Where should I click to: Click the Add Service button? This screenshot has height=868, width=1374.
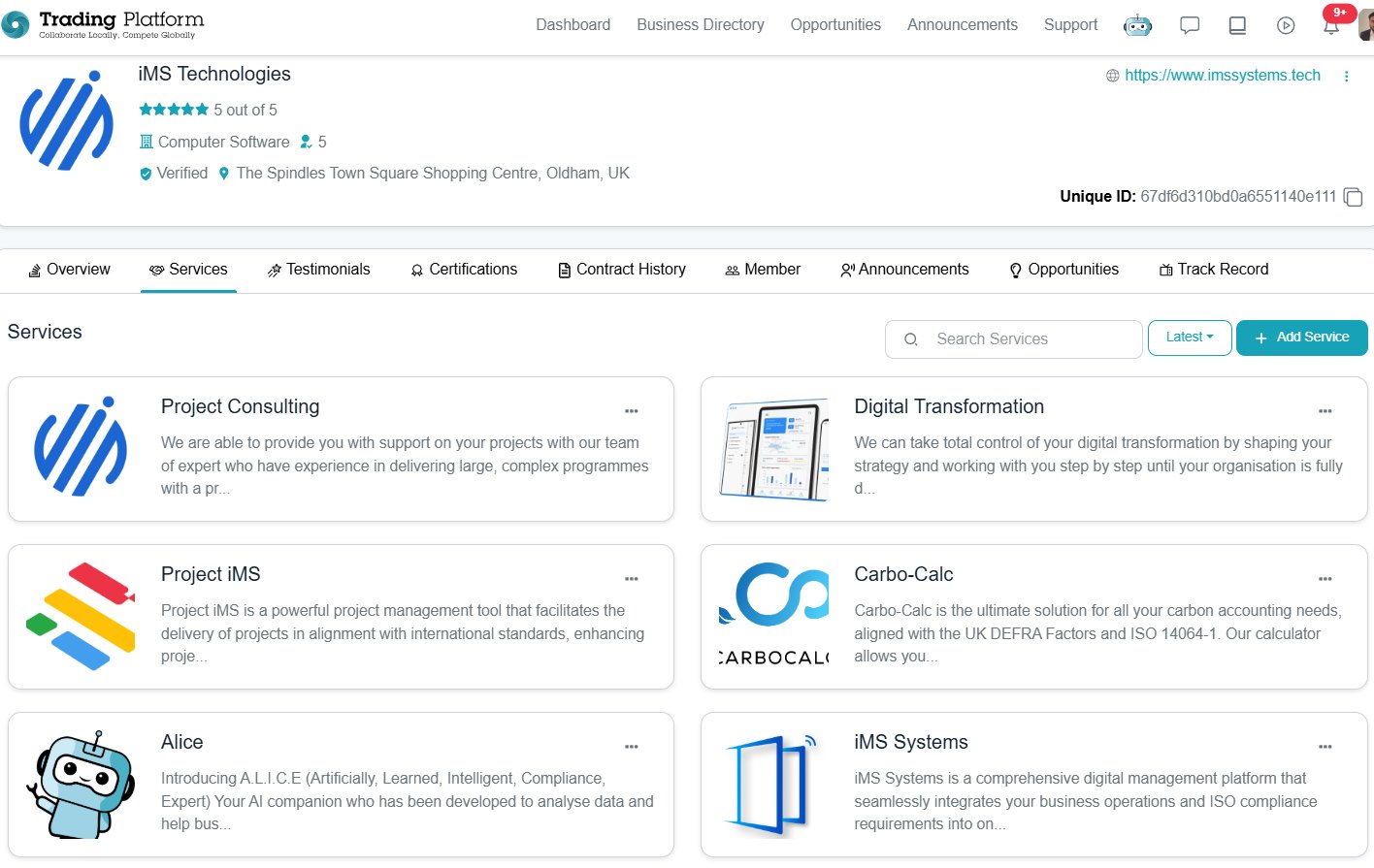[x=1302, y=338]
